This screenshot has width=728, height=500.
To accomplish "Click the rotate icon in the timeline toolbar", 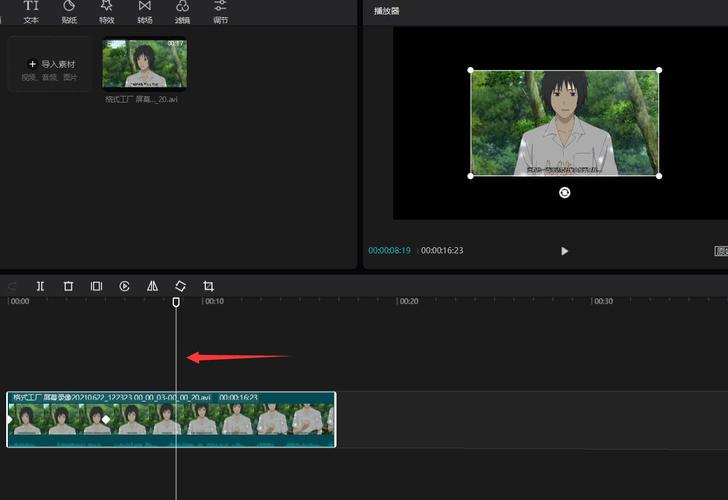I will click(181, 286).
